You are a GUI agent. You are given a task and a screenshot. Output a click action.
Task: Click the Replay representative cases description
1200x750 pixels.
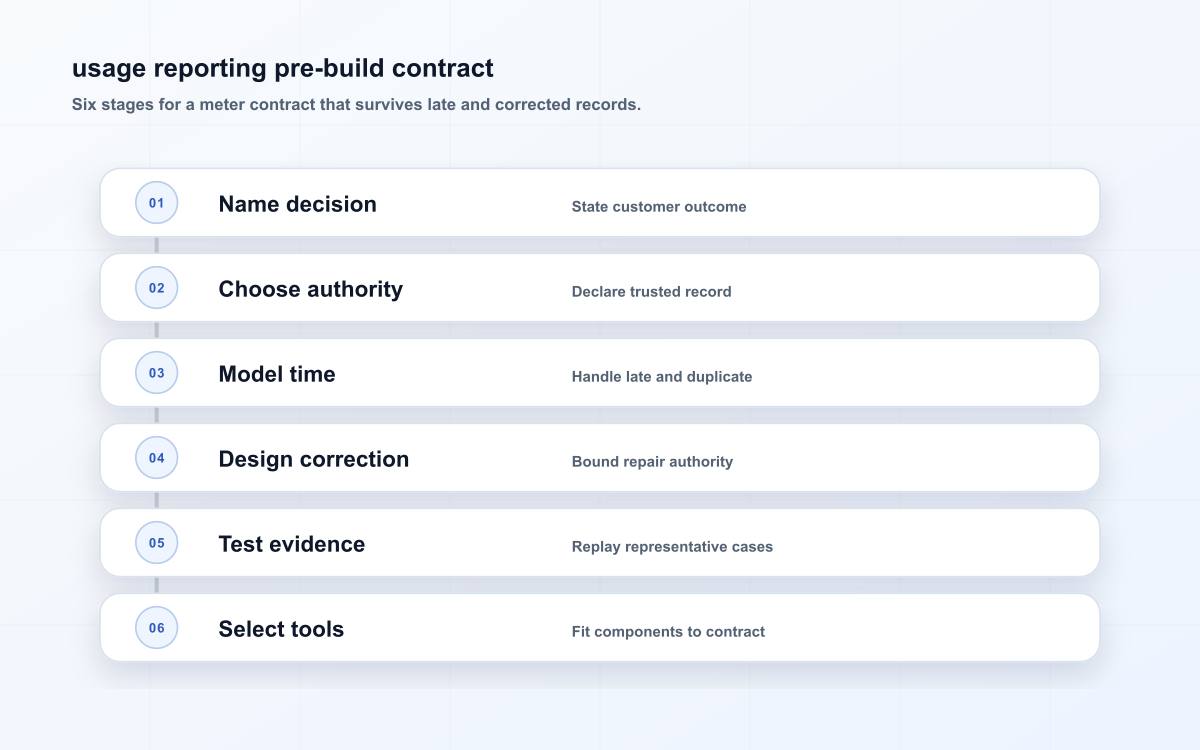coord(672,547)
